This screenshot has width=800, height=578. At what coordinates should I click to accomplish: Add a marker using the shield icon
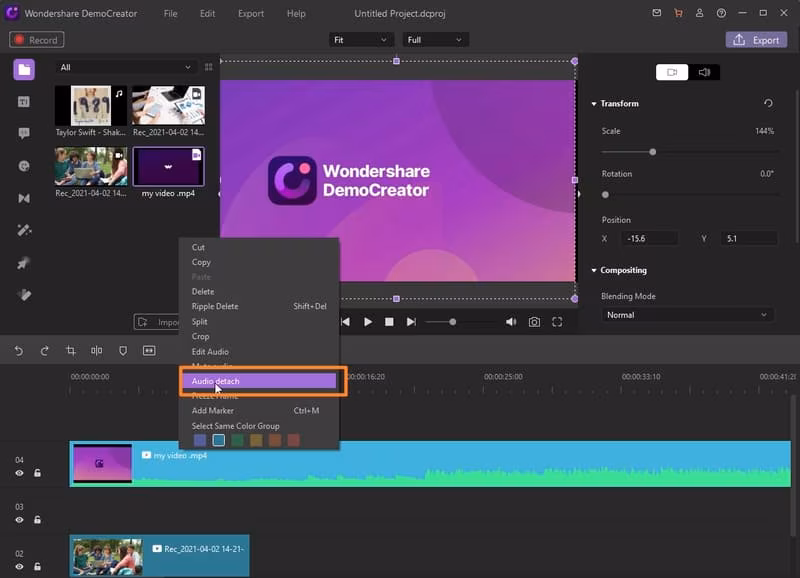(x=123, y=350)
